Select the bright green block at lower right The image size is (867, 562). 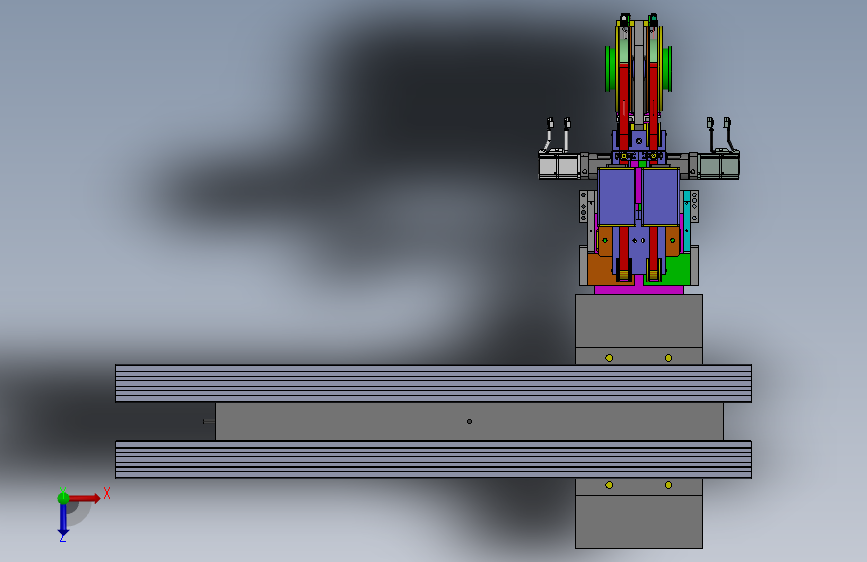click(677, 269)
